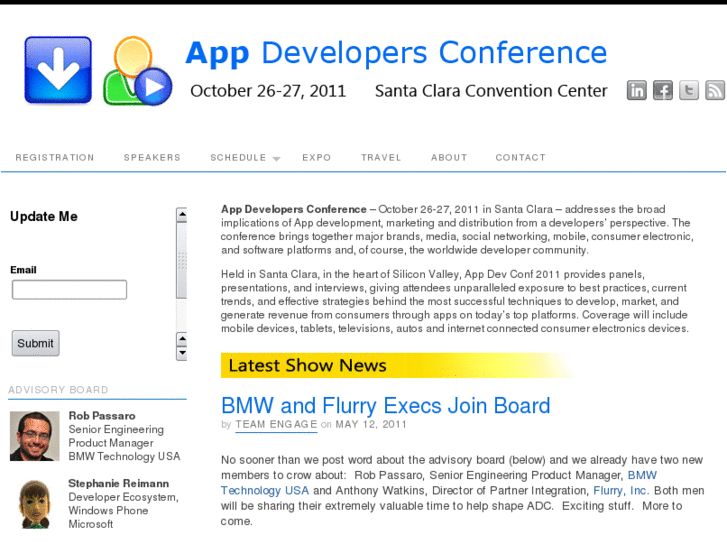The width and height of the screenshot is (727, 545).
Task: Click the Stephanie Reimann name text
Action: pos(119,483)
